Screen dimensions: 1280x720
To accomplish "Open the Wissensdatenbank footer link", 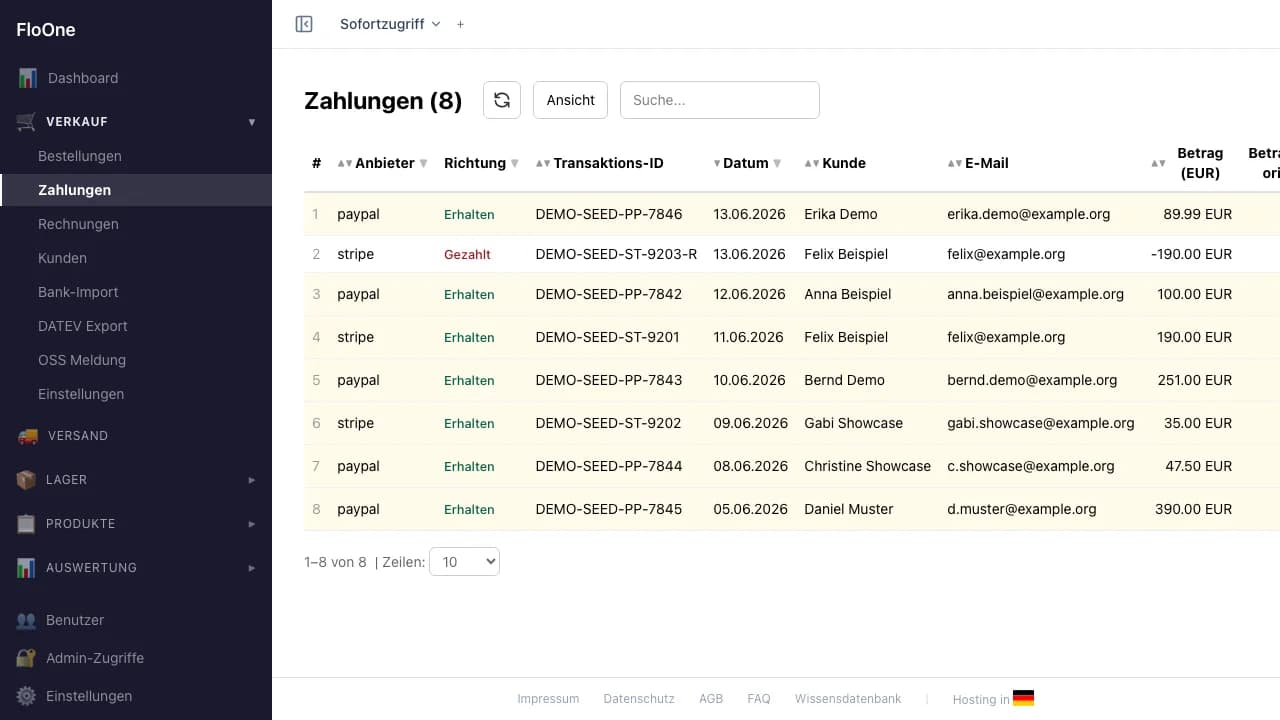I will pyautogui.click(x=848, y=699).
